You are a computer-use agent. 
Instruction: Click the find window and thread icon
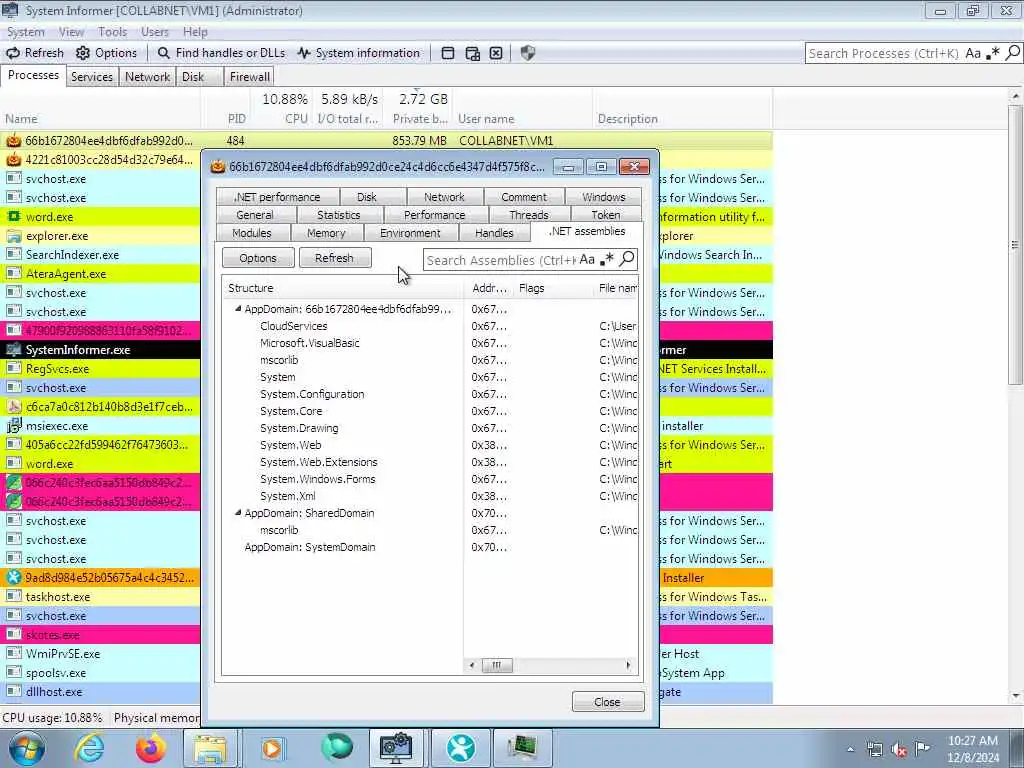pyautogui.click(x=472, y=53)
